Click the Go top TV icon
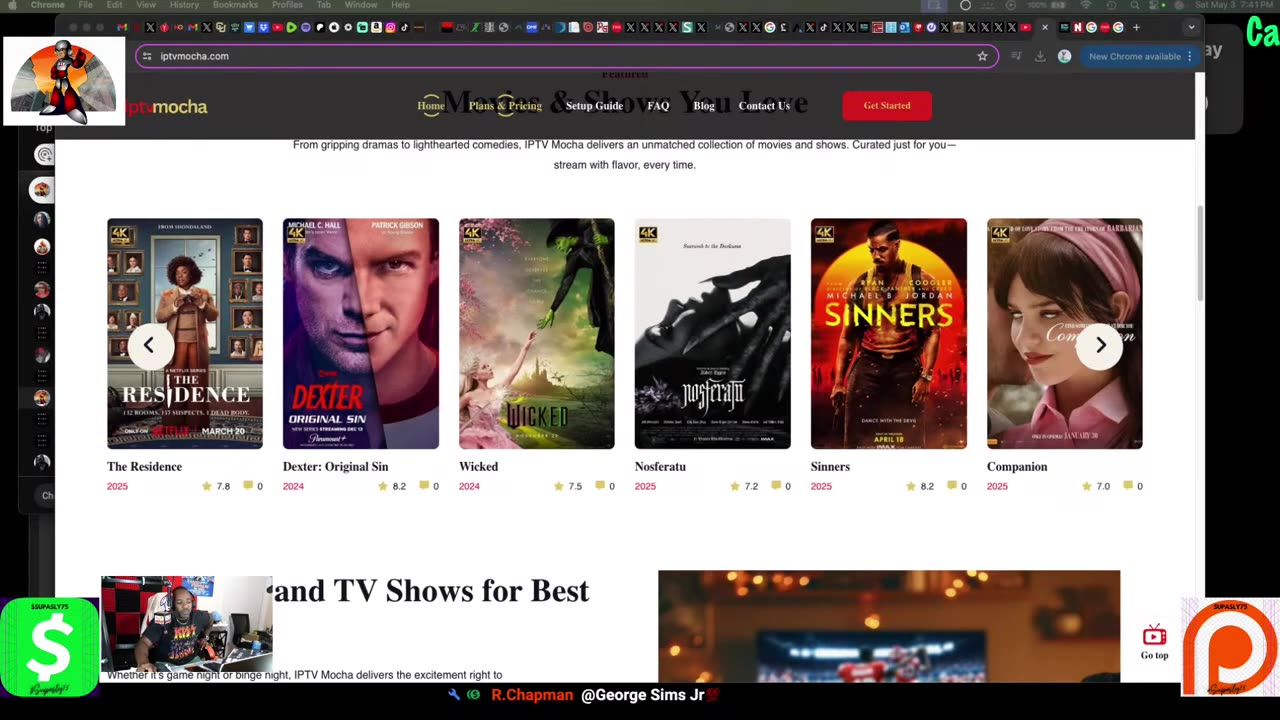The height and width of the screenshot is (720, 1280). click(x=1154, y=635)
